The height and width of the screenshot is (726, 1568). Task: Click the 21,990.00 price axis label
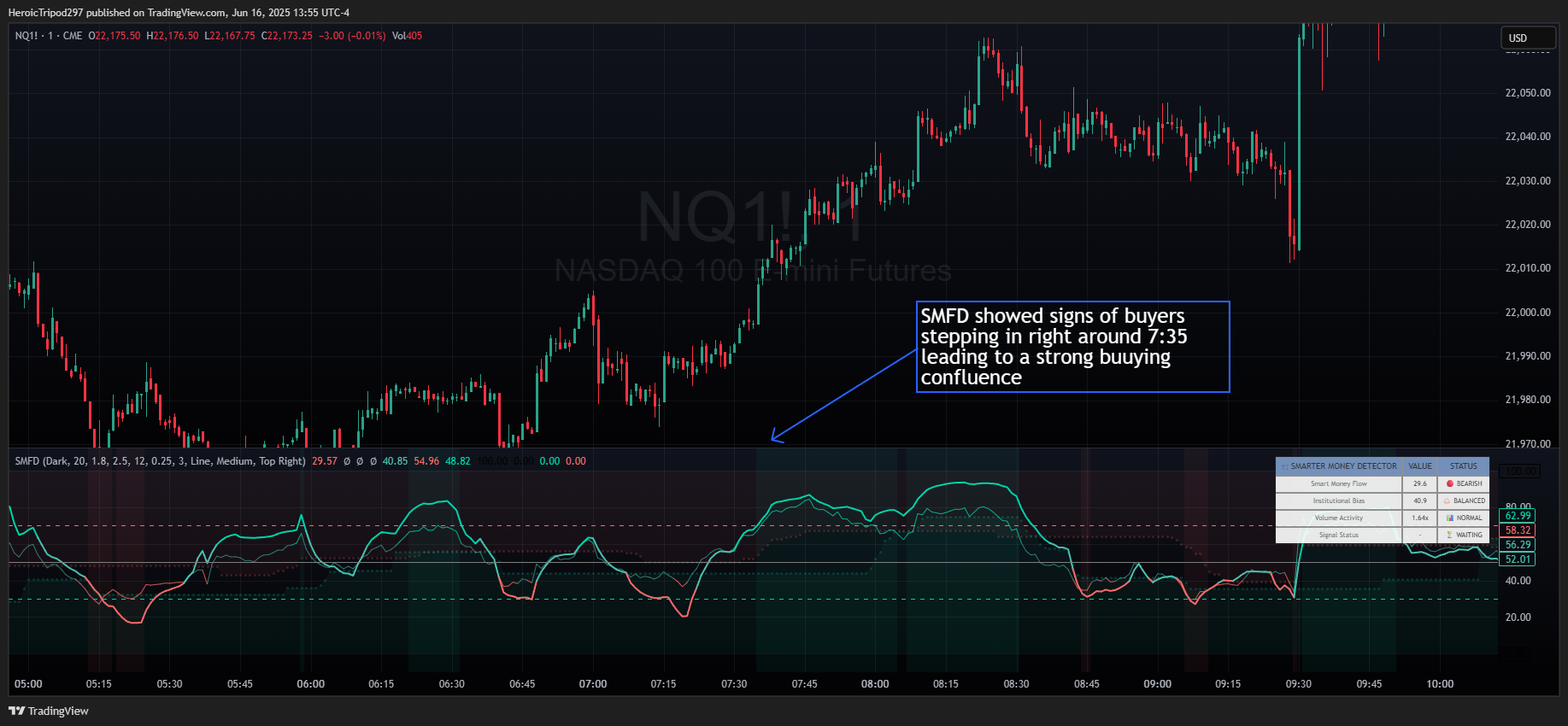[1528, 356]
